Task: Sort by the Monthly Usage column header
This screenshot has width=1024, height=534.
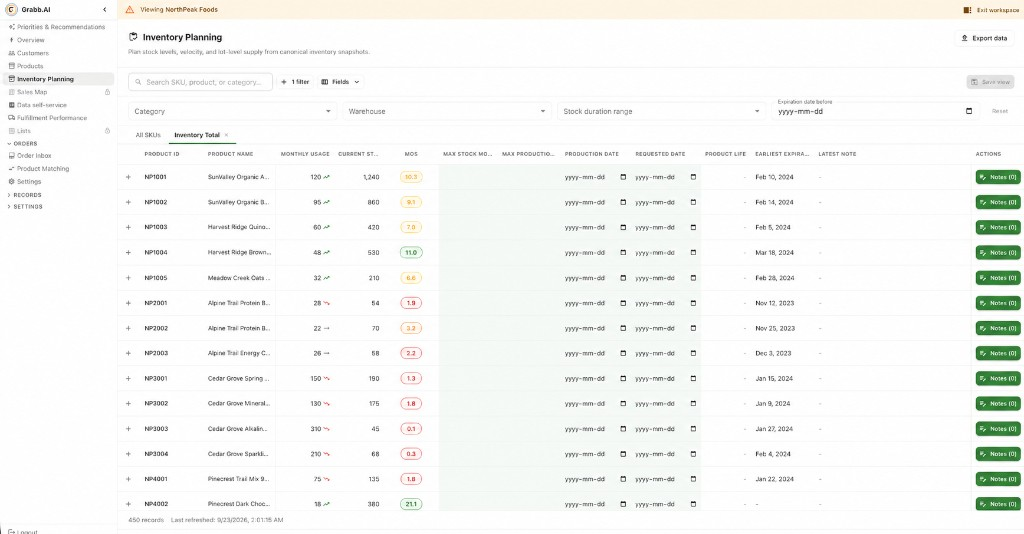Action: click(x=305, y=154)
